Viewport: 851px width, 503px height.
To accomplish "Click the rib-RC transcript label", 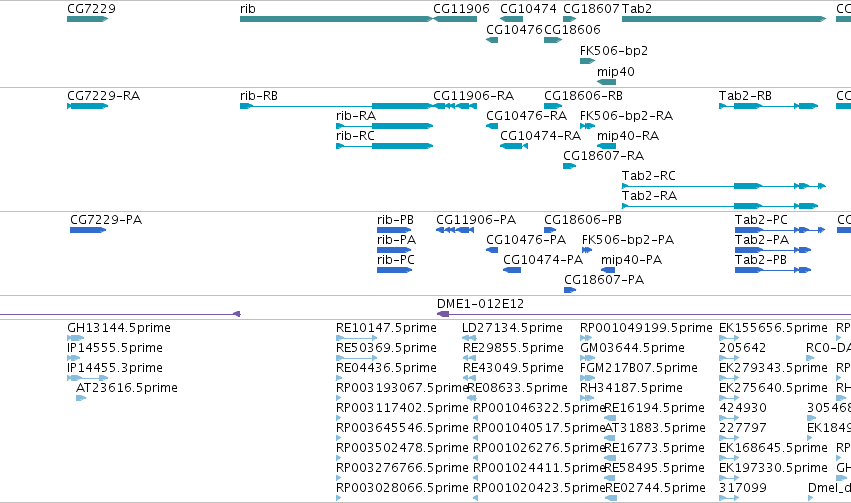I will [355, 136].
